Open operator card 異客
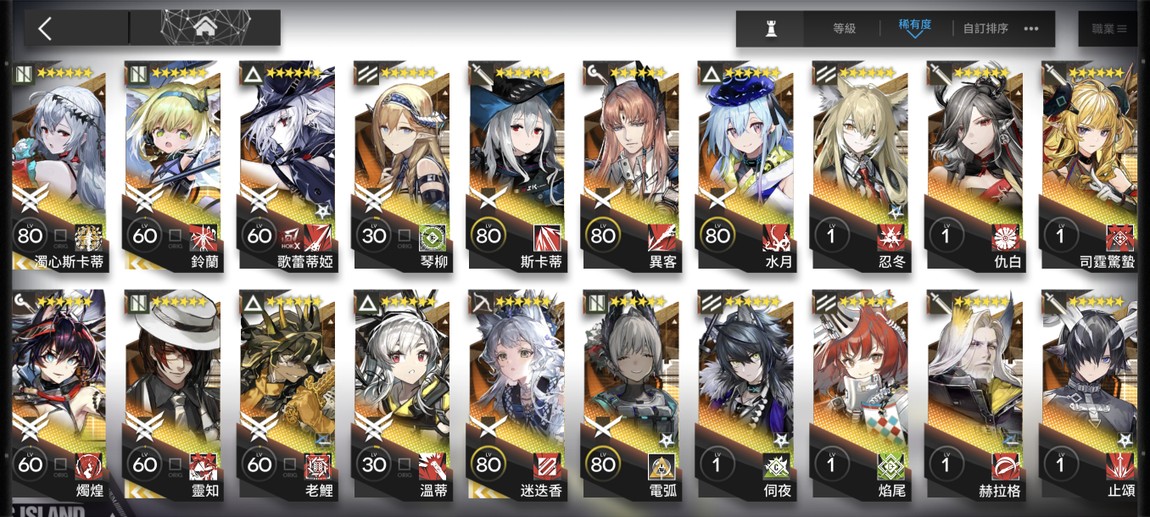Screen dimensions: 1150x517 click(631, 166)
